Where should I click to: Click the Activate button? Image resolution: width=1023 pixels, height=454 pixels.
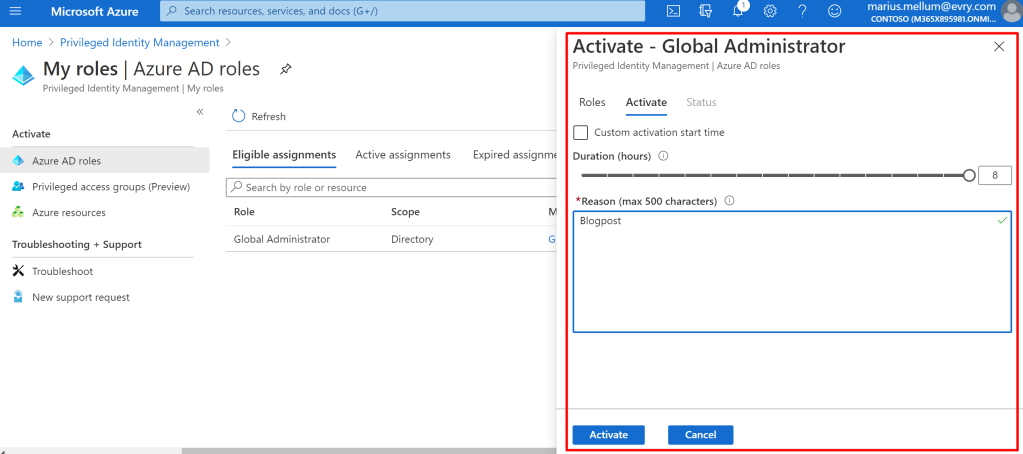pyautogui.click(x=608, y=435)
